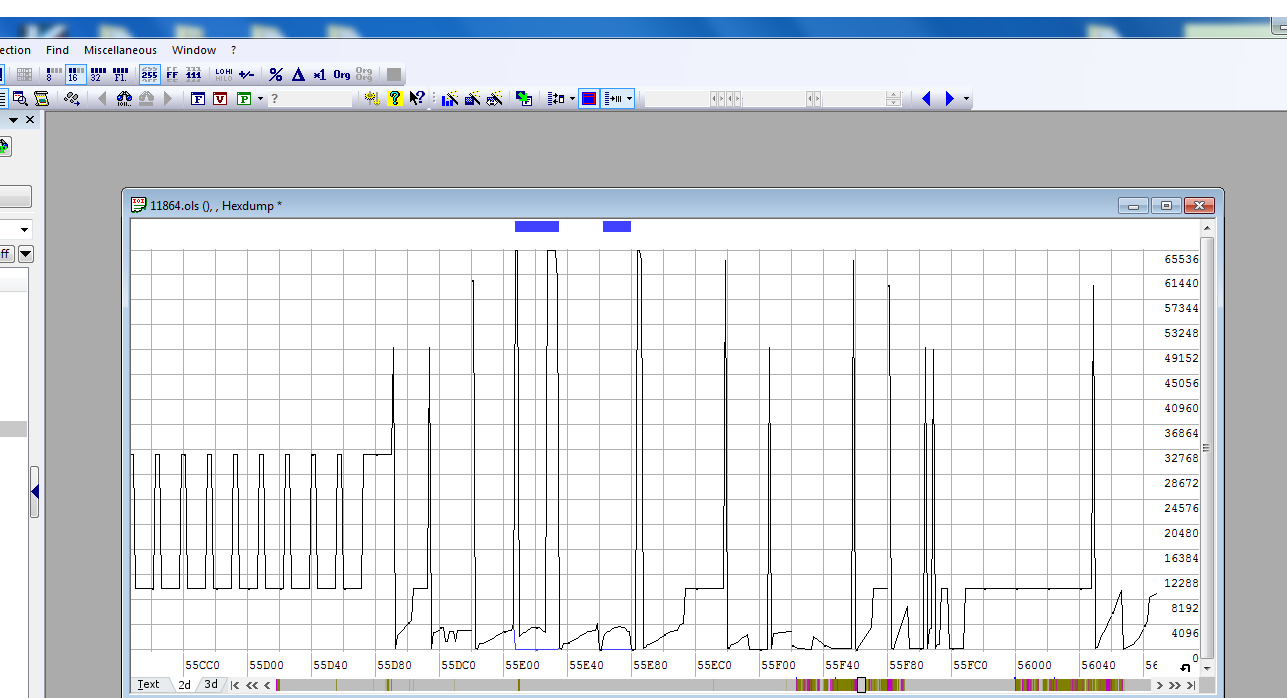Click the x1 factor icon
1287x698 pixels.
319,74
